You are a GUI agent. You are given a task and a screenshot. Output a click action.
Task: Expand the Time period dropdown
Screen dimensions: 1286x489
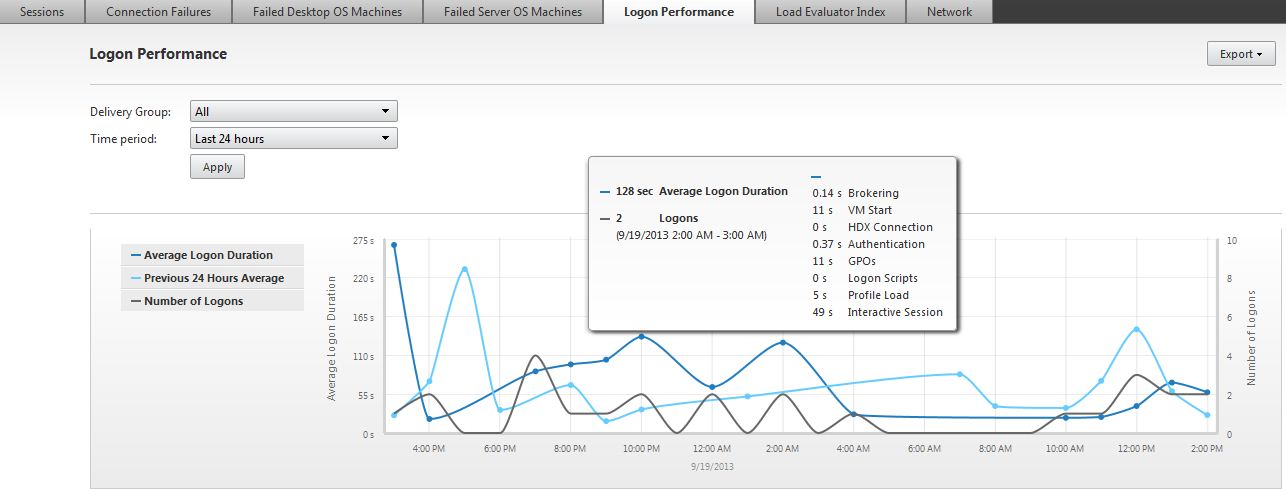[x=293, y=139]
